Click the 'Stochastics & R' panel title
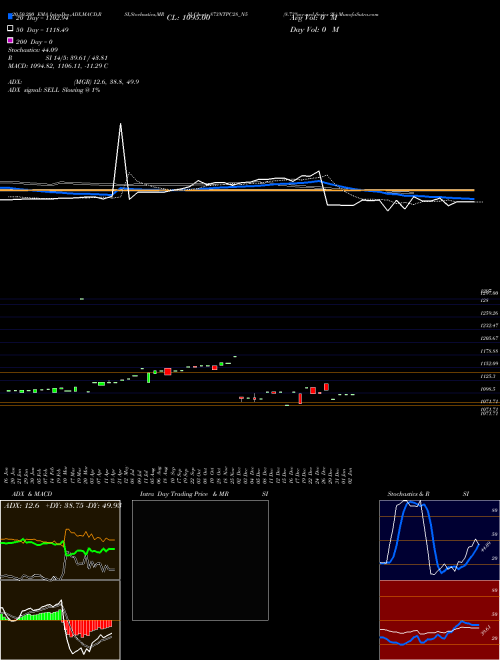The width and height of the screenshot is (500, 660). pyautogui.click(x=408, y=494)
